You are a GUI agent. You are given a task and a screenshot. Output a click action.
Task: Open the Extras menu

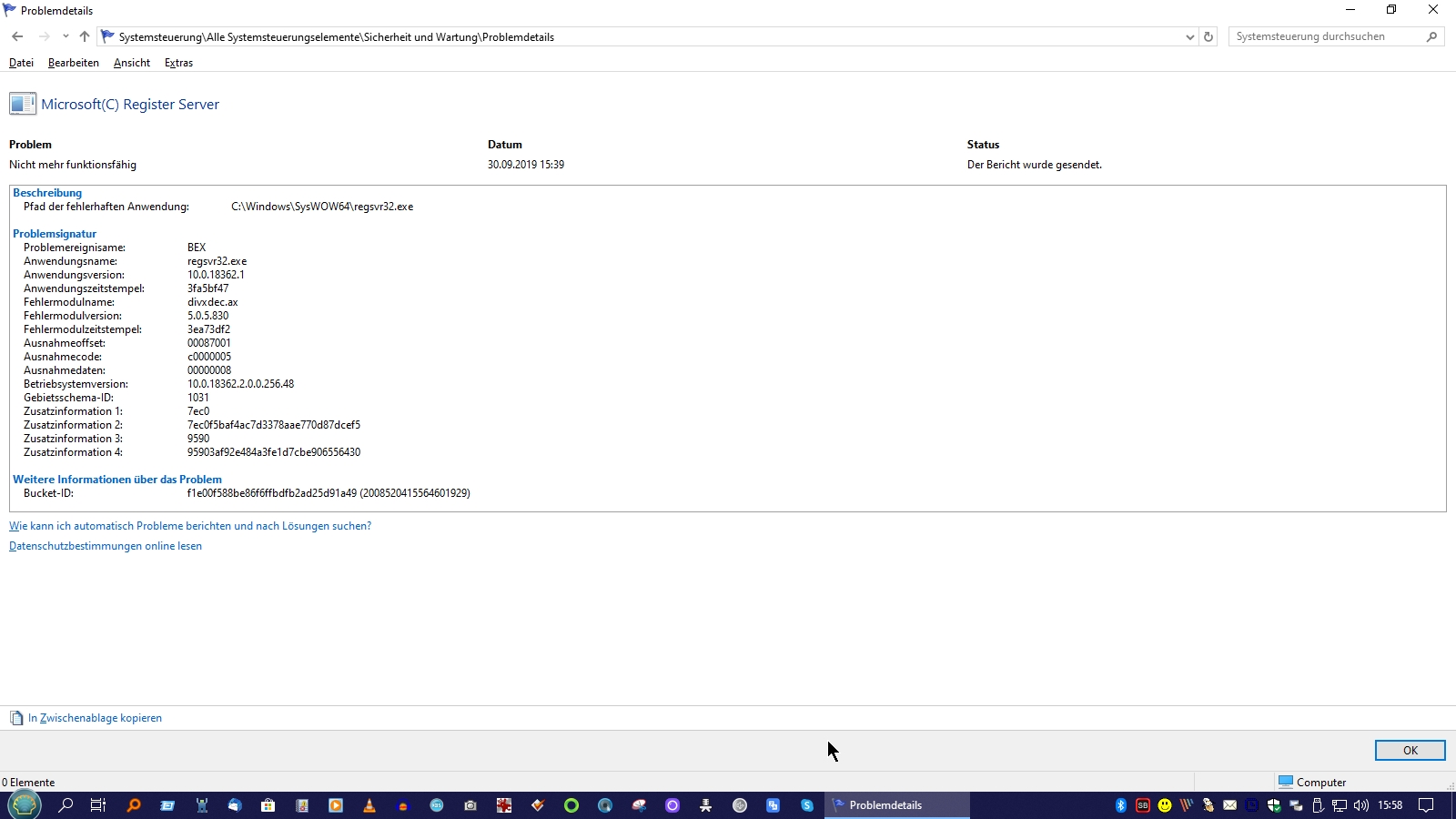tap(178, 63)
